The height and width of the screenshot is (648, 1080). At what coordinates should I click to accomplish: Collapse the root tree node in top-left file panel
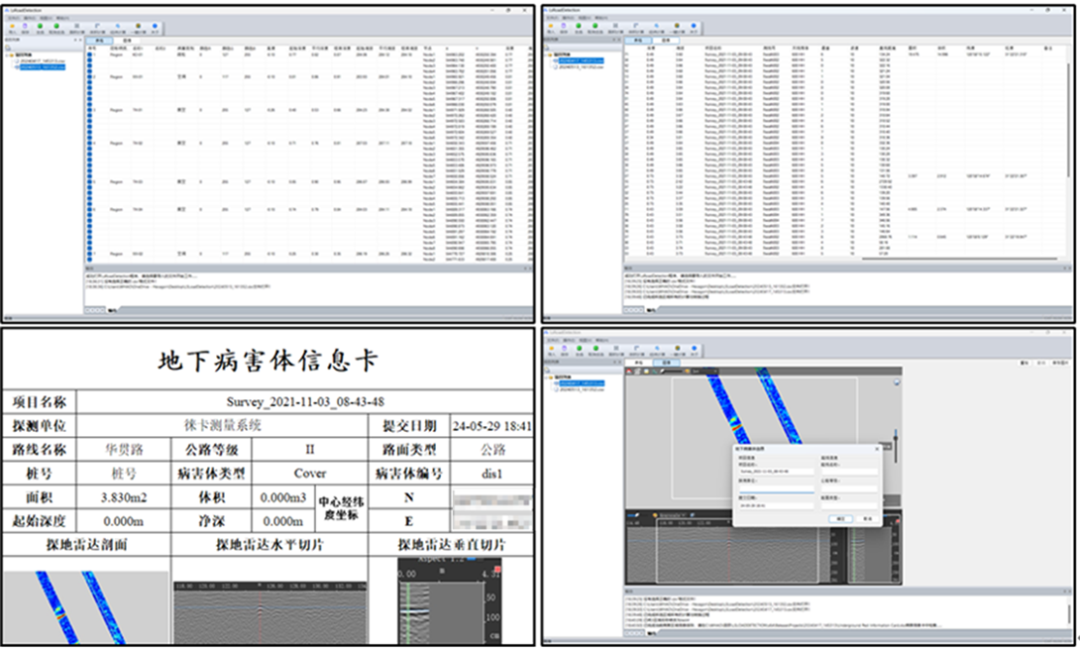click(x=7, y=54)
